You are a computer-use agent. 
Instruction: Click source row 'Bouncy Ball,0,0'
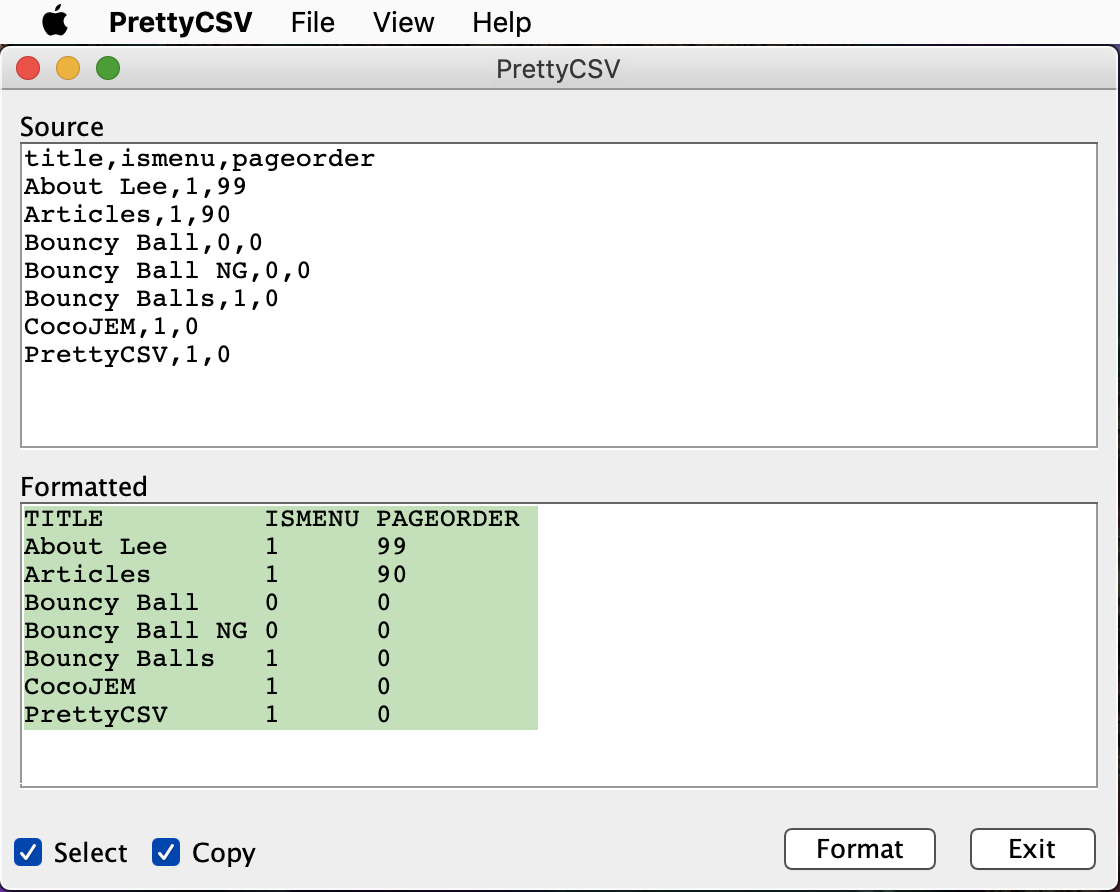pyautogui.click(x=143, y=243)
